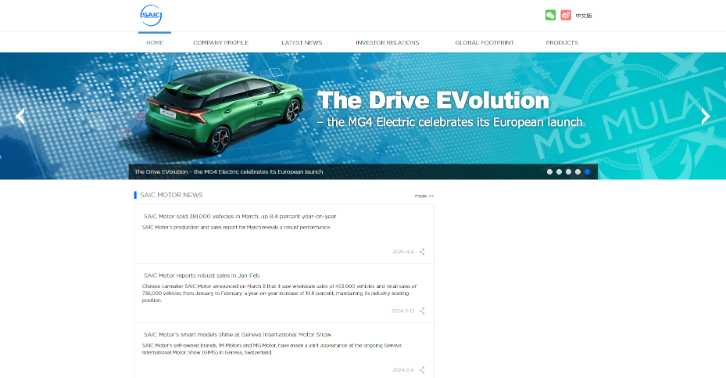Screen dimensions: 726x378
Task: Select third carousel dot
Action: pos(568,172)
